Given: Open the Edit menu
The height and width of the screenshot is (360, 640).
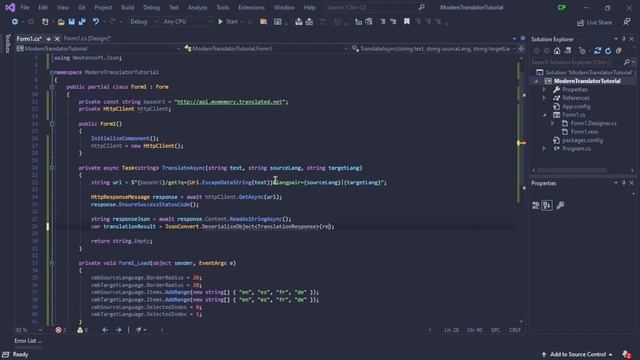Looking at the screenshot, I should tap(43, 7).
